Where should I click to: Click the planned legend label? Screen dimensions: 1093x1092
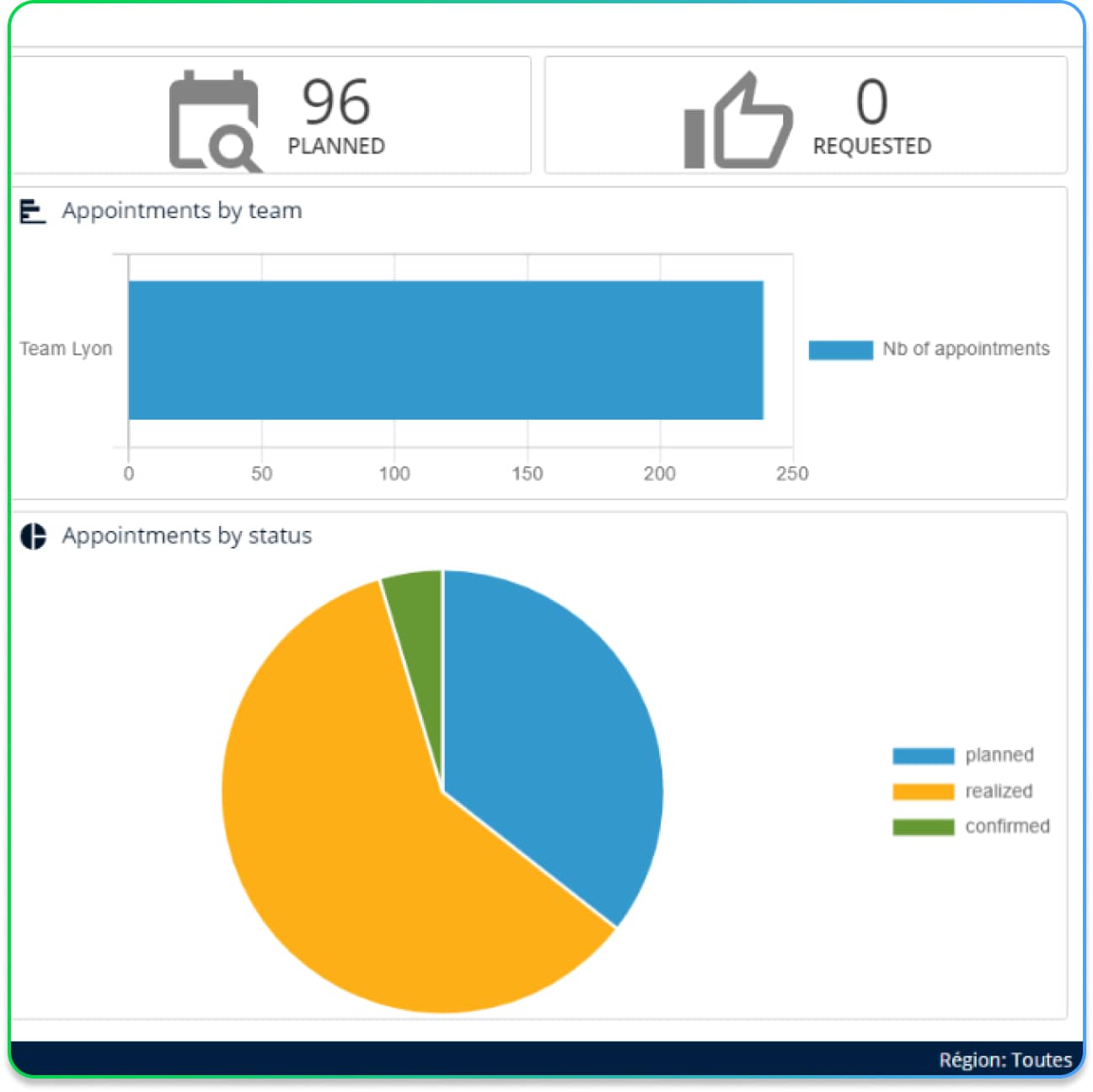pyautogui.click(x=999, y=756)
